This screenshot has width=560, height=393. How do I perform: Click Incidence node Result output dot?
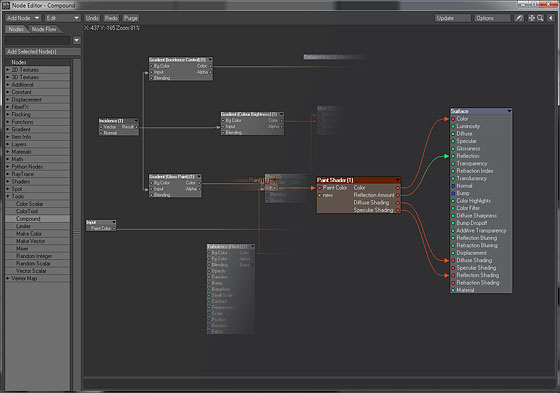coord(136,127)
